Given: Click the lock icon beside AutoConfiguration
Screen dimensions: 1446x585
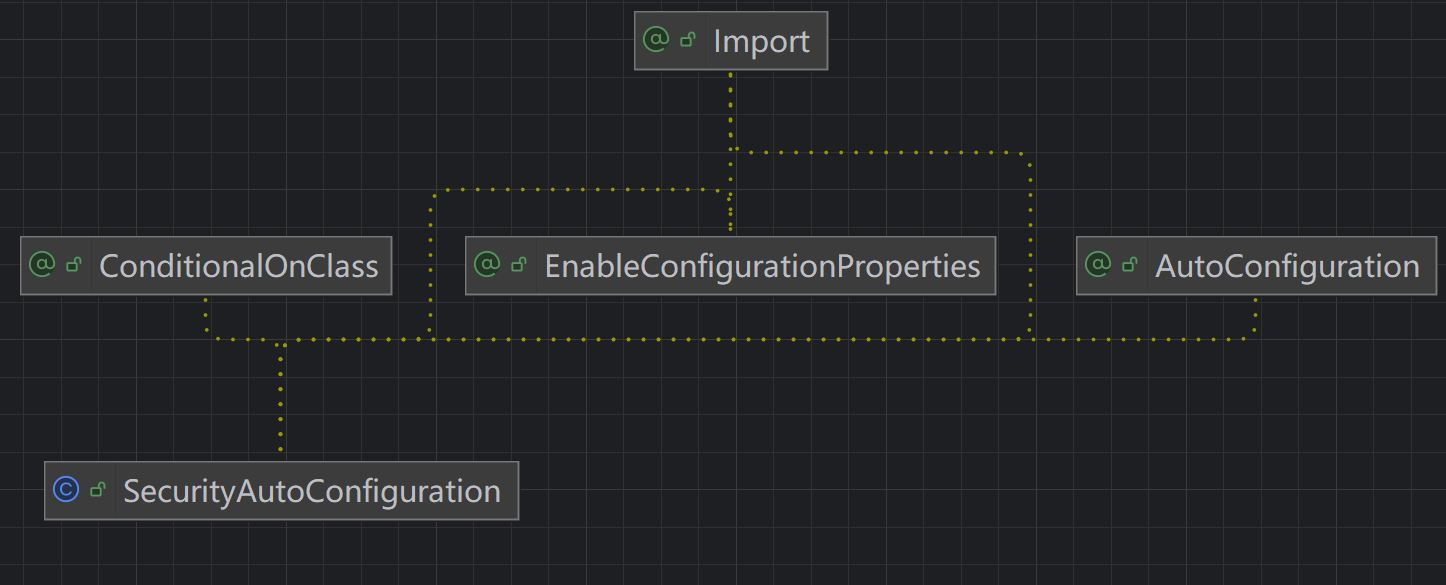Looking at the screenshot, I should click(x=1130, y=265).
